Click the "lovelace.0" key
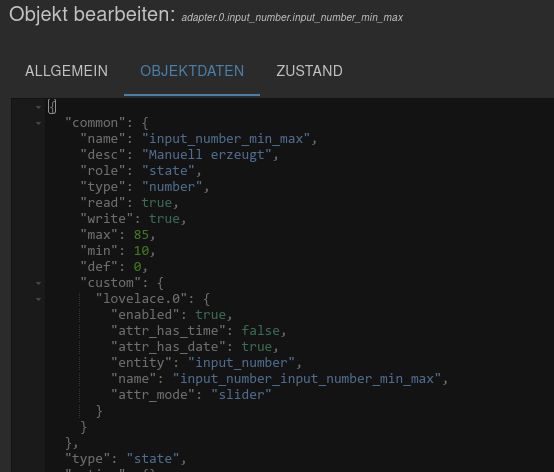Screen dimensions: 554x472 (x=141, y=299)
